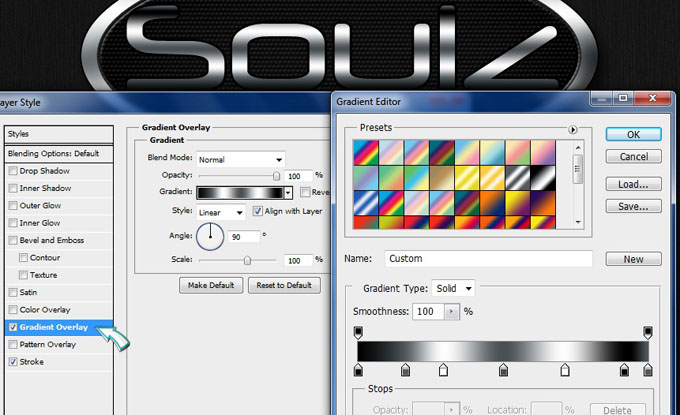Uncheck the Stroke effect checkbox
Image resolution: width=680 pixels, height=415 pixels.
(12, 361)
